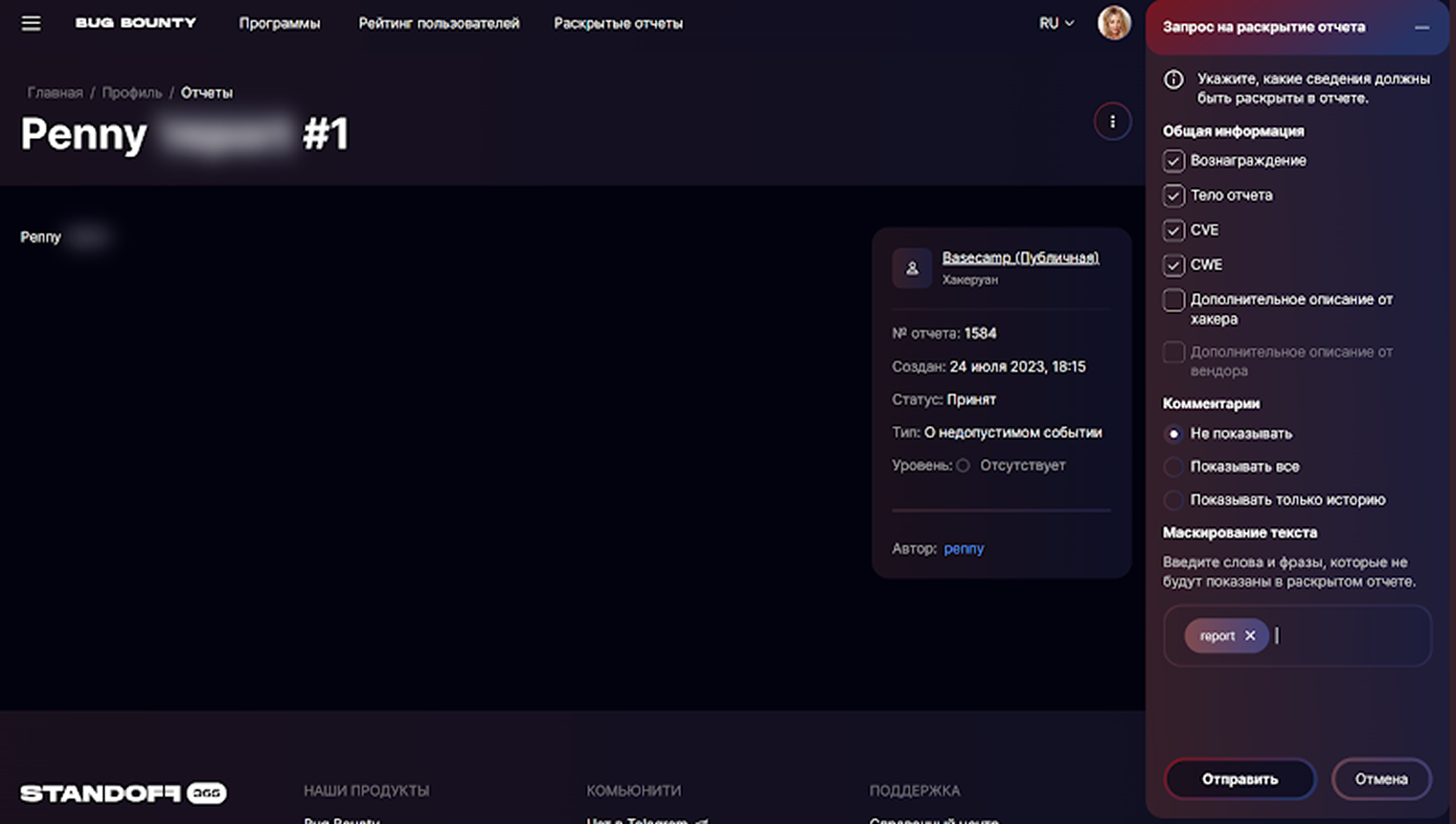Go to Рейтинг пользователей page
Viewport: 1456px width, 824px height.
(x=439, y=23)
